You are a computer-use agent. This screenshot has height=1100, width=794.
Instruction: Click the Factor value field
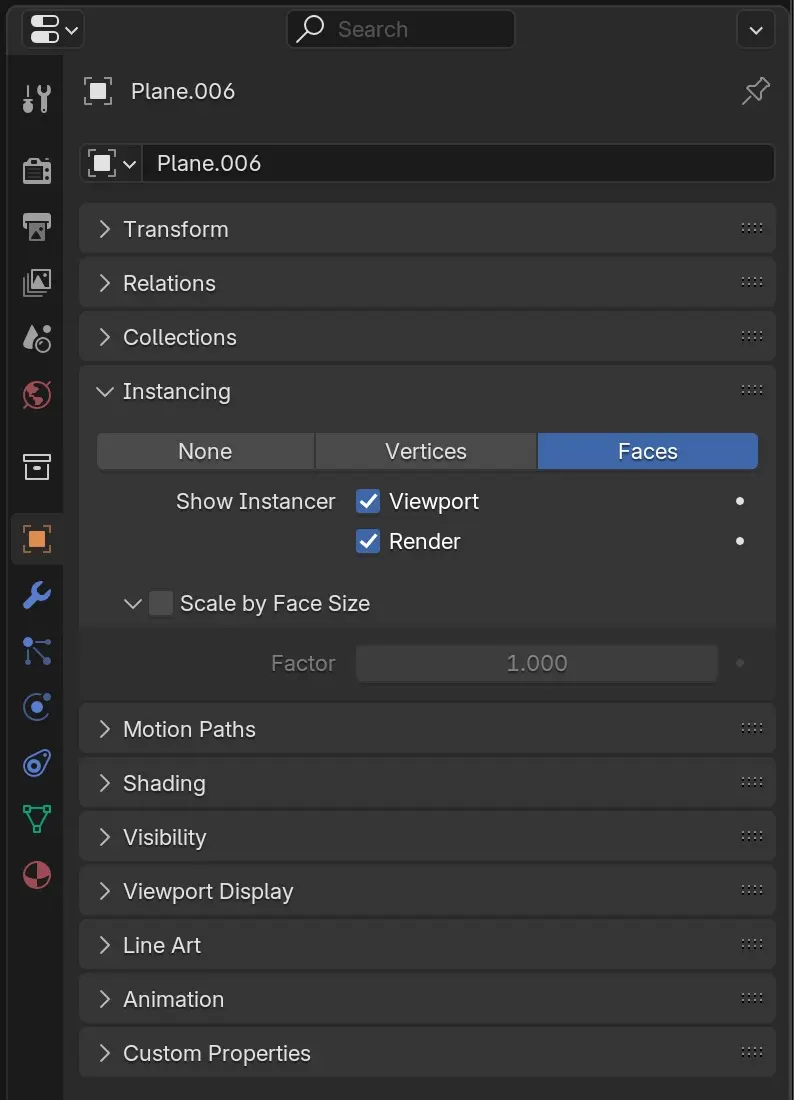tap(536, 663)
